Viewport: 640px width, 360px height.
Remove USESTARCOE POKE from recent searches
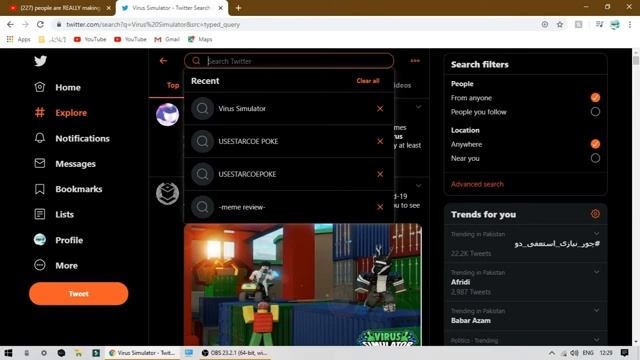(380, 141)
